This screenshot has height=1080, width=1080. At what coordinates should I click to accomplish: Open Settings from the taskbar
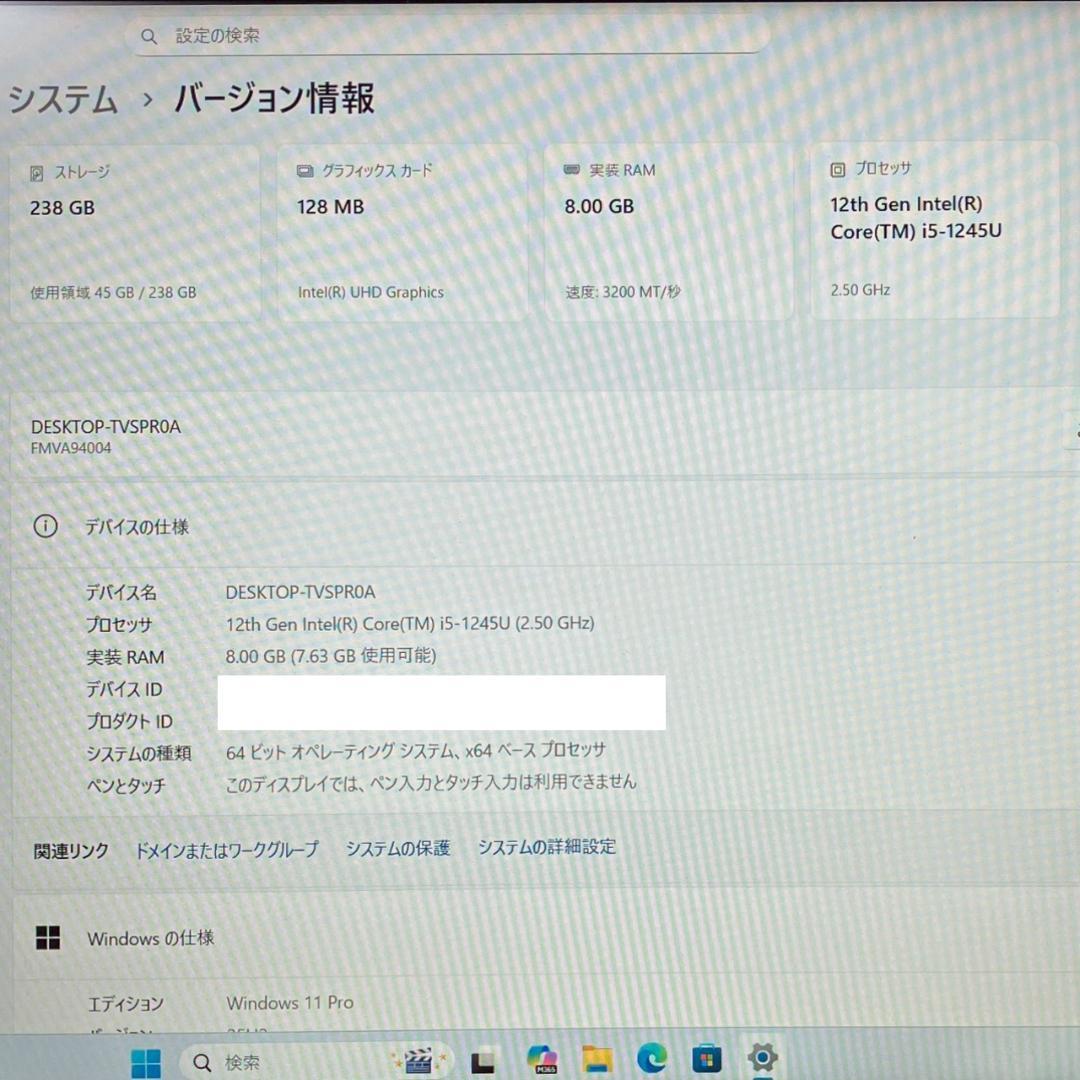(762, 1058)
